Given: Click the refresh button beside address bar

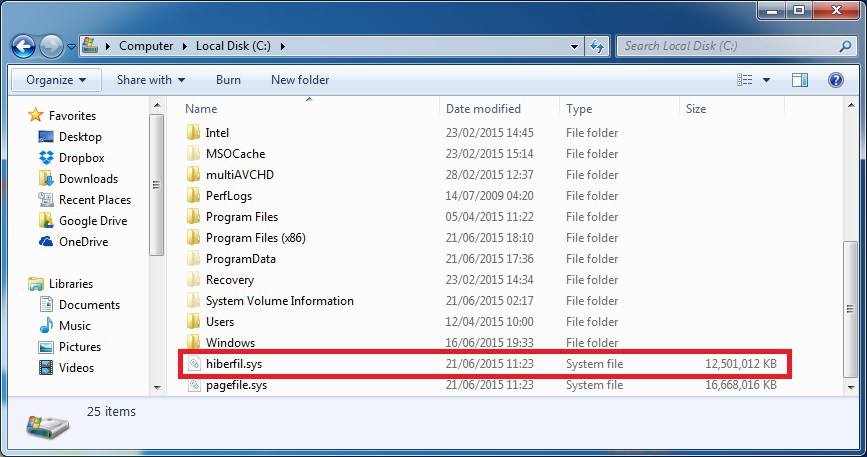Looking at the screenshot, I should [x=597, y=46].
